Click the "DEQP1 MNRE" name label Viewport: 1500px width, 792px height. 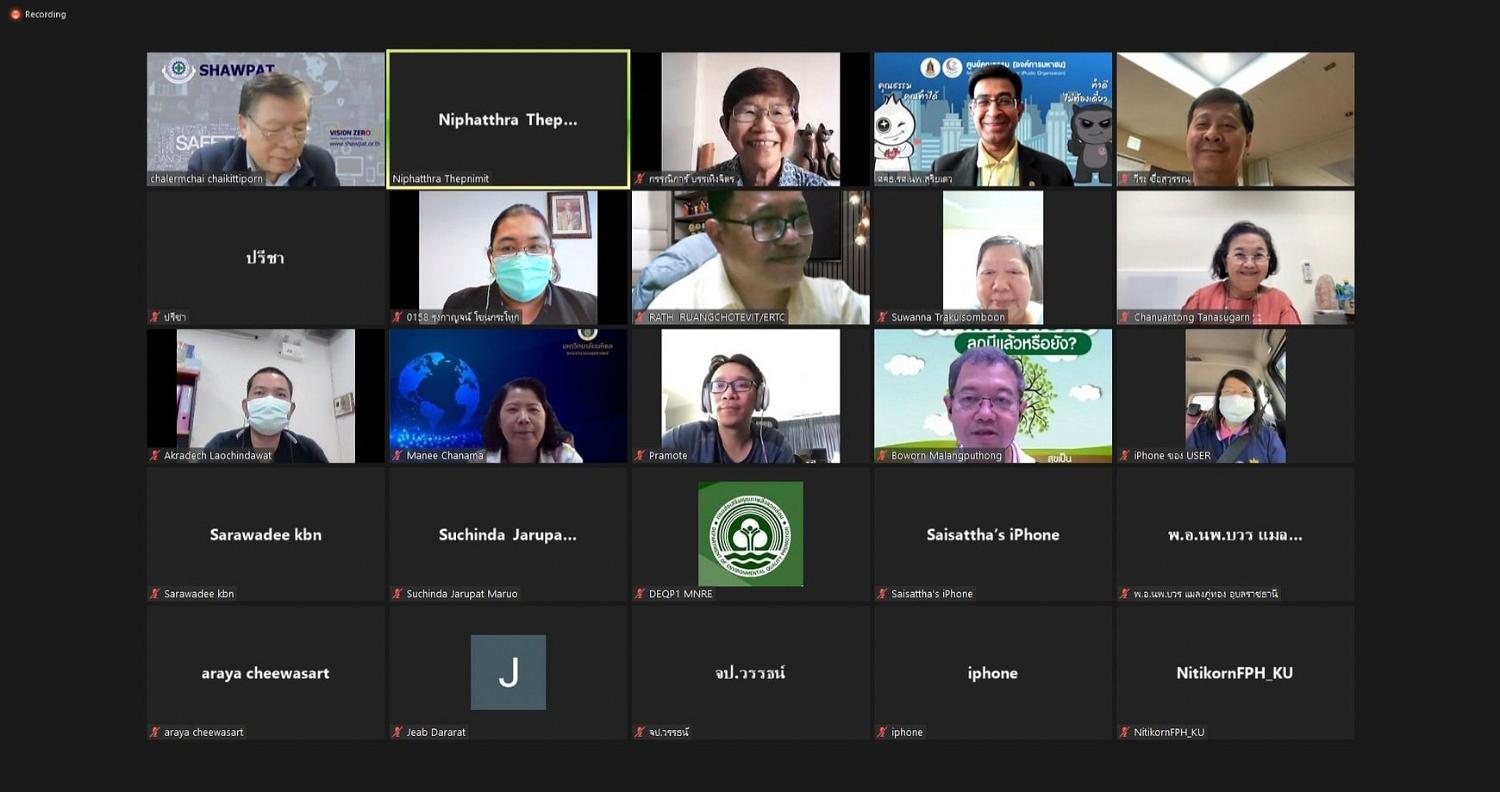[681, 594]
